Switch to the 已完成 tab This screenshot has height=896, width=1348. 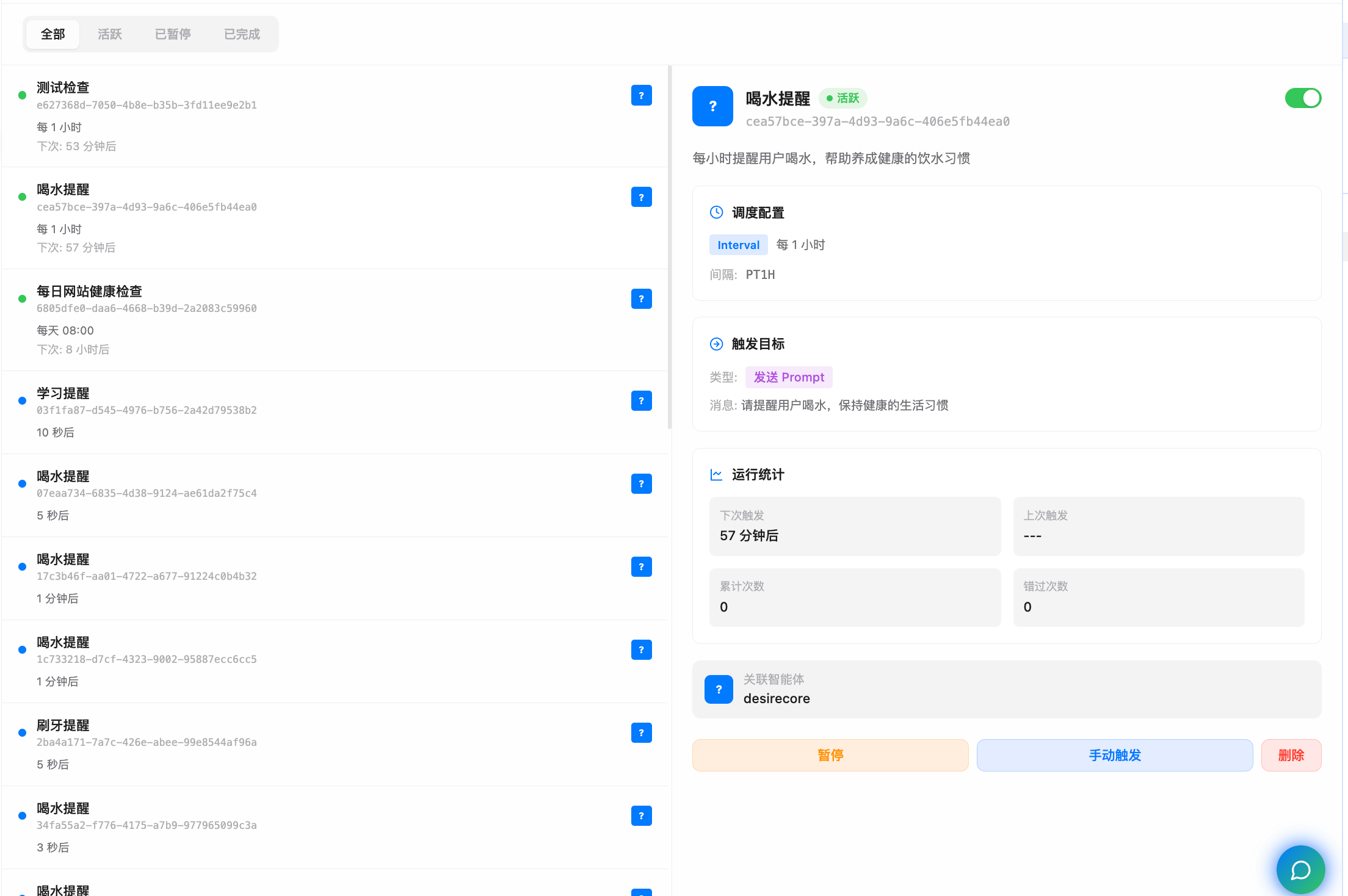tap(241, 34)
